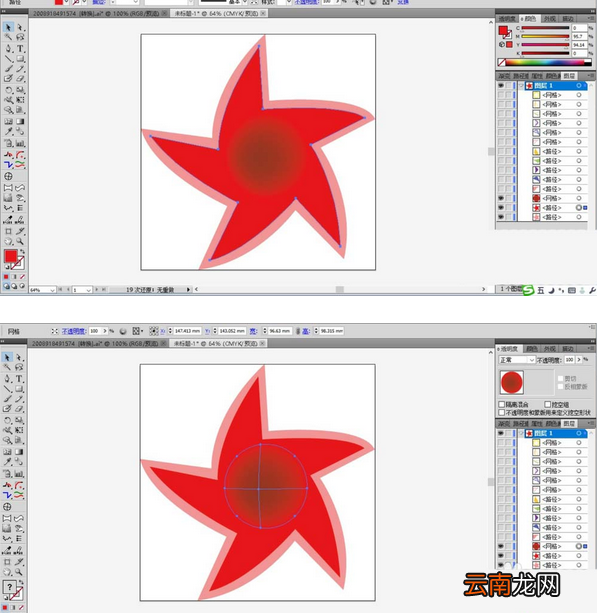The width and height of the screenshot is (597, 613).
Task: Expand opacity slider arrow in lower control bar
Action: 105,331
